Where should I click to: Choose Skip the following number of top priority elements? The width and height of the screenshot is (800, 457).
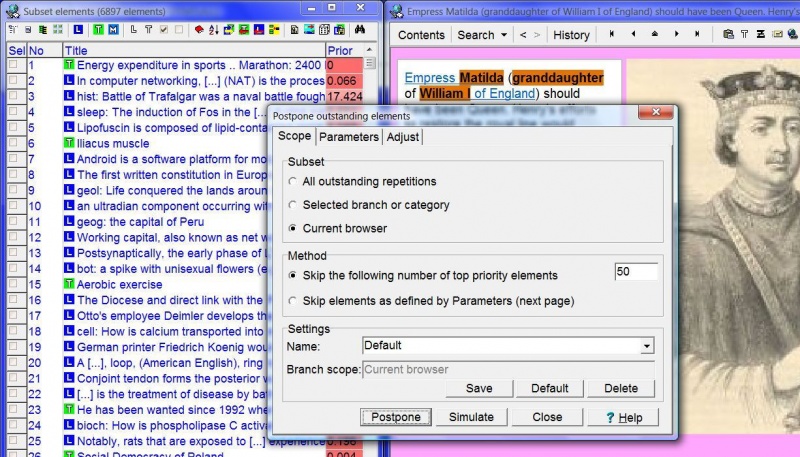[292, 275]
